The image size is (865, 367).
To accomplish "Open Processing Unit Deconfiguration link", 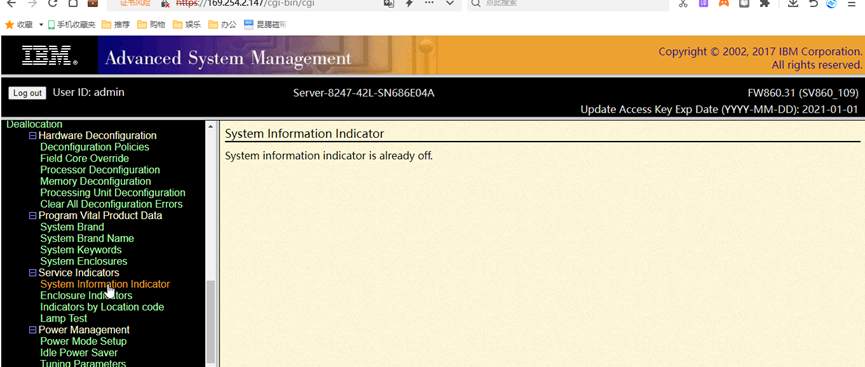I will tap(113, 193).
